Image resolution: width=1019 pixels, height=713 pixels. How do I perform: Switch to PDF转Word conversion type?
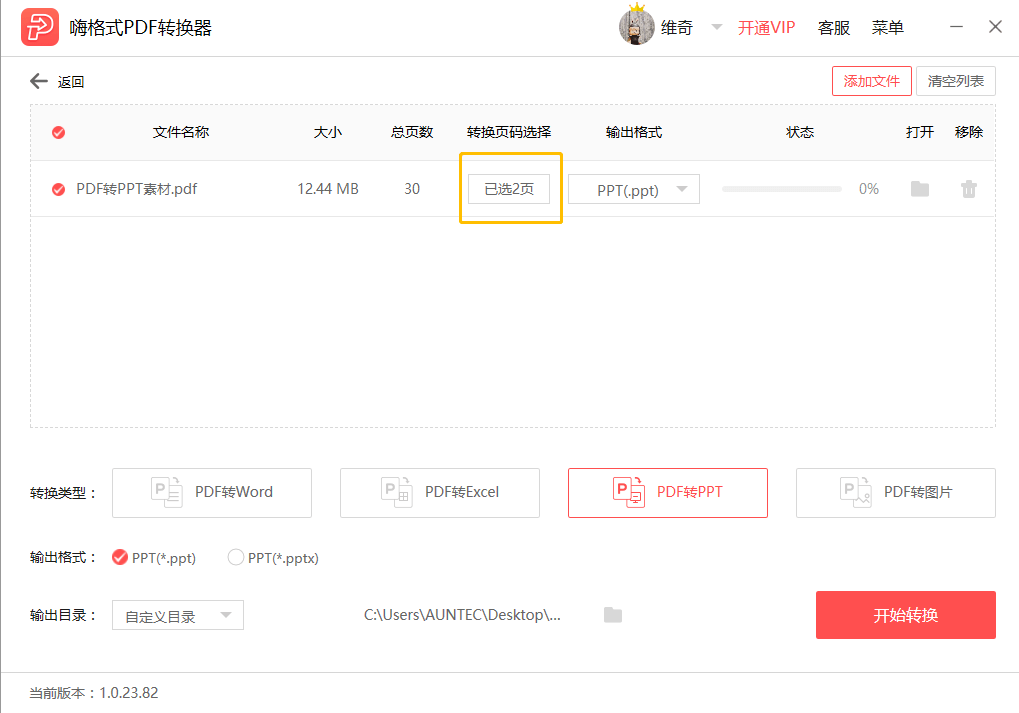click(212, 493)
